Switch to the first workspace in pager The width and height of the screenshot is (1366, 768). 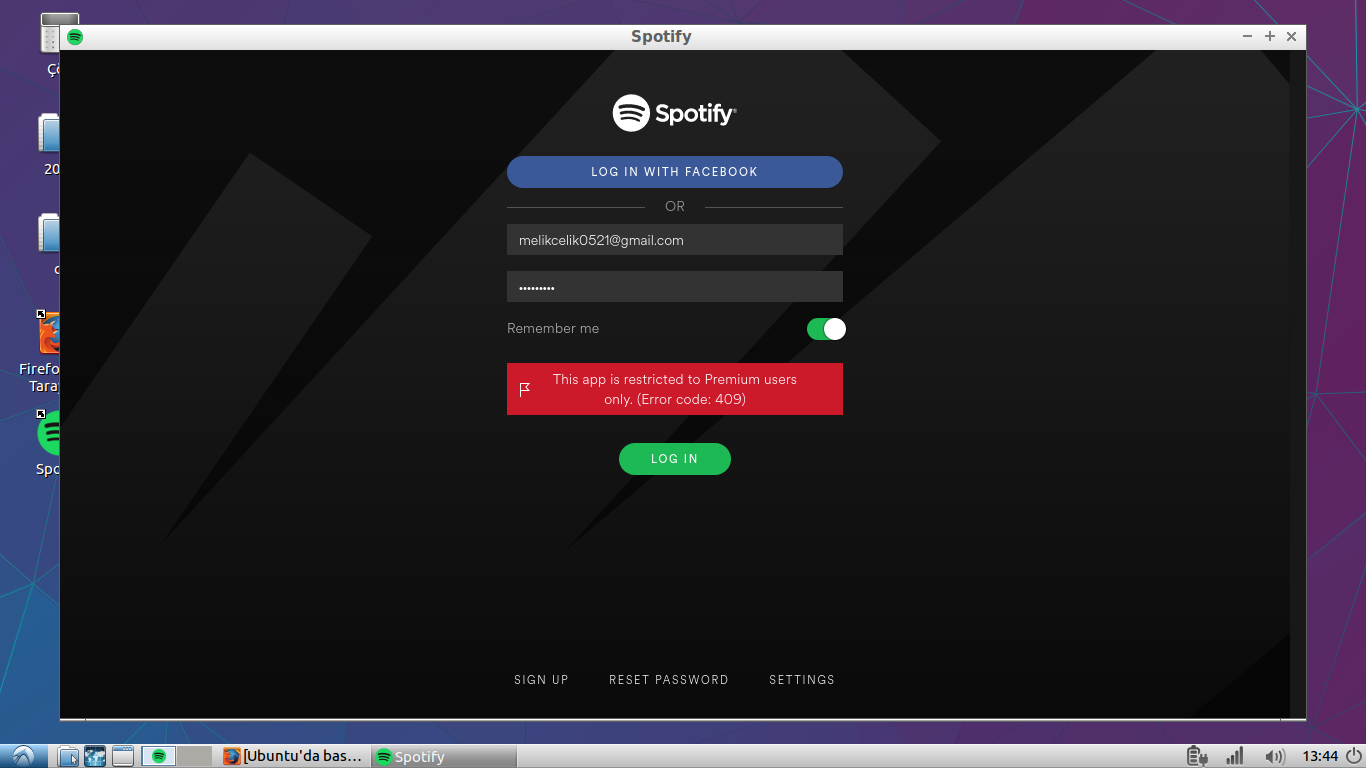(x=159, y=756)
